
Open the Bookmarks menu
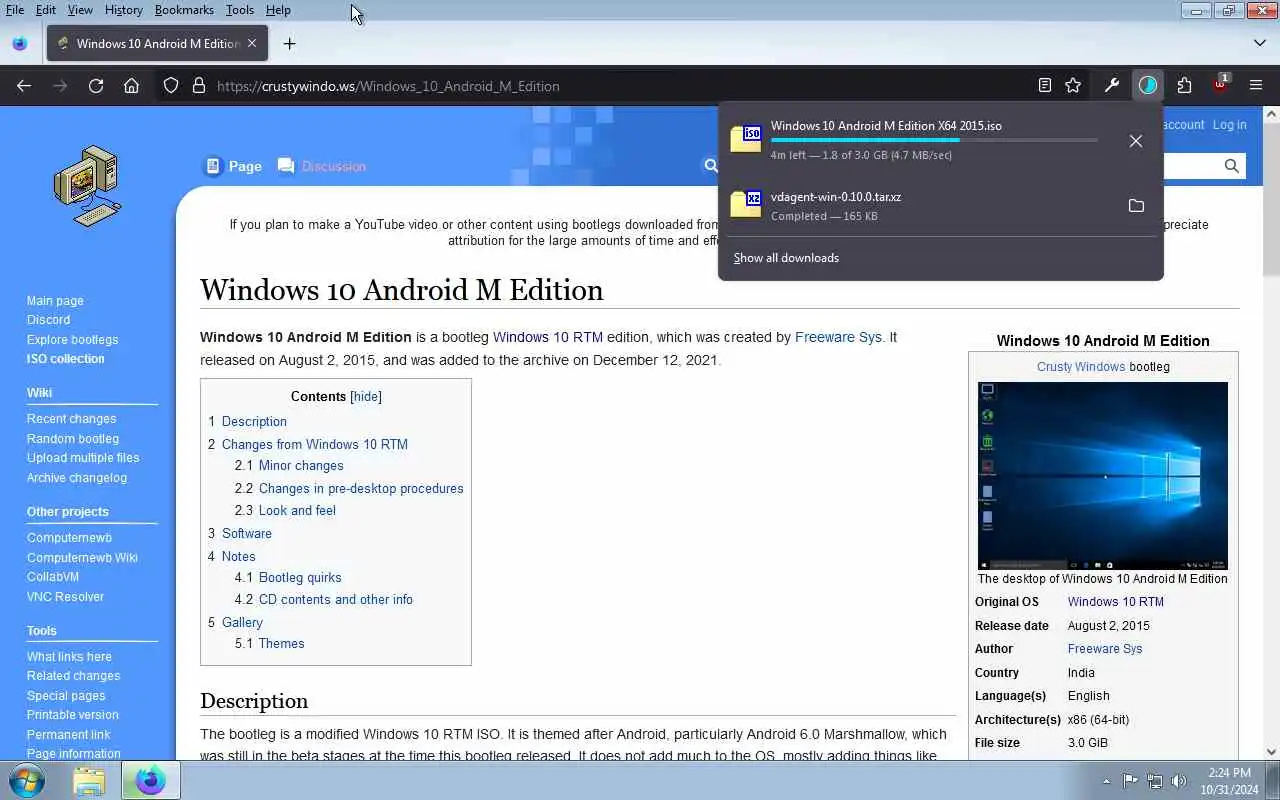click(184, 10)
